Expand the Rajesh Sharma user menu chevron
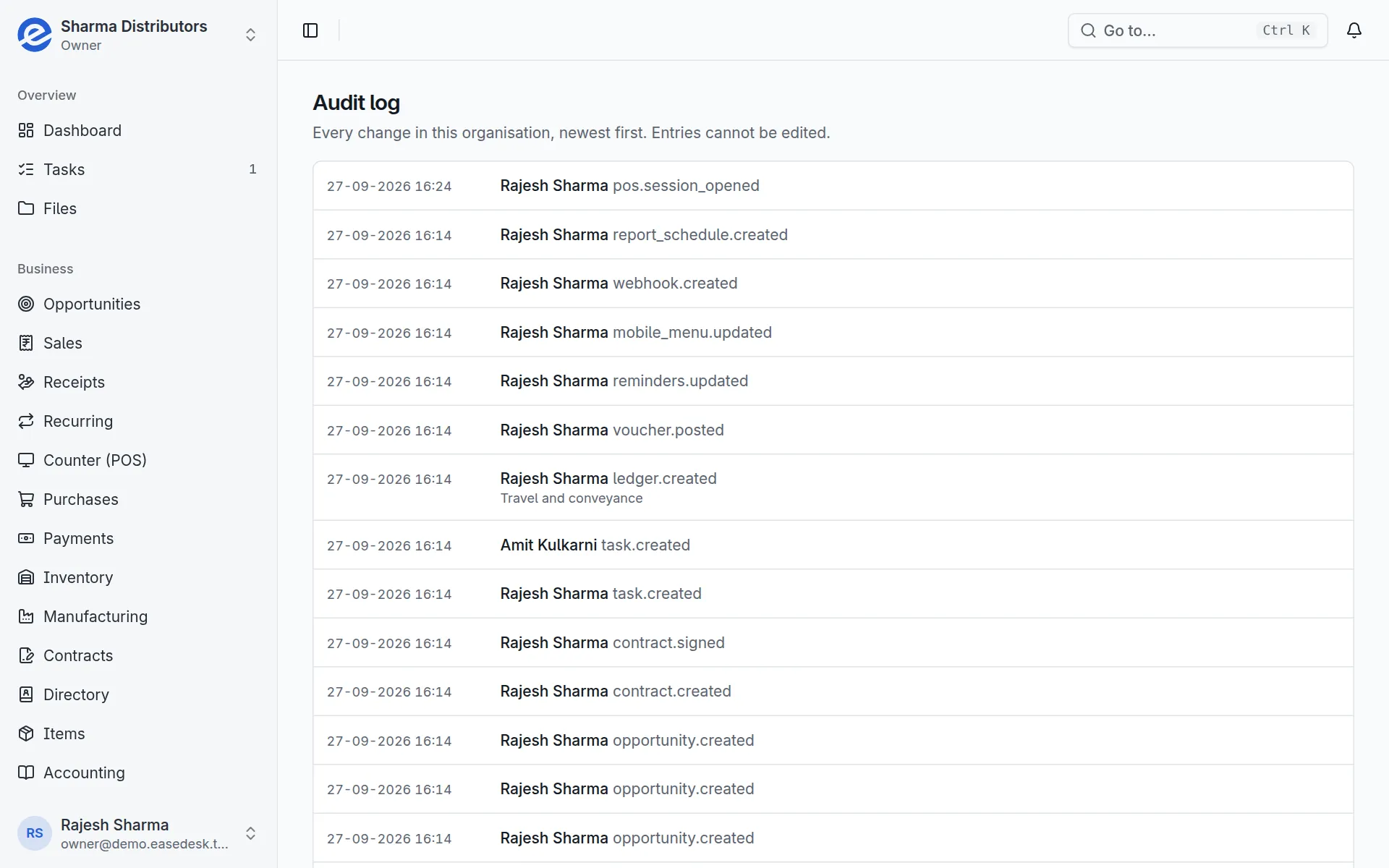Image resolution: width=1389 pixels, height=868 pixels. pos(250,833)
